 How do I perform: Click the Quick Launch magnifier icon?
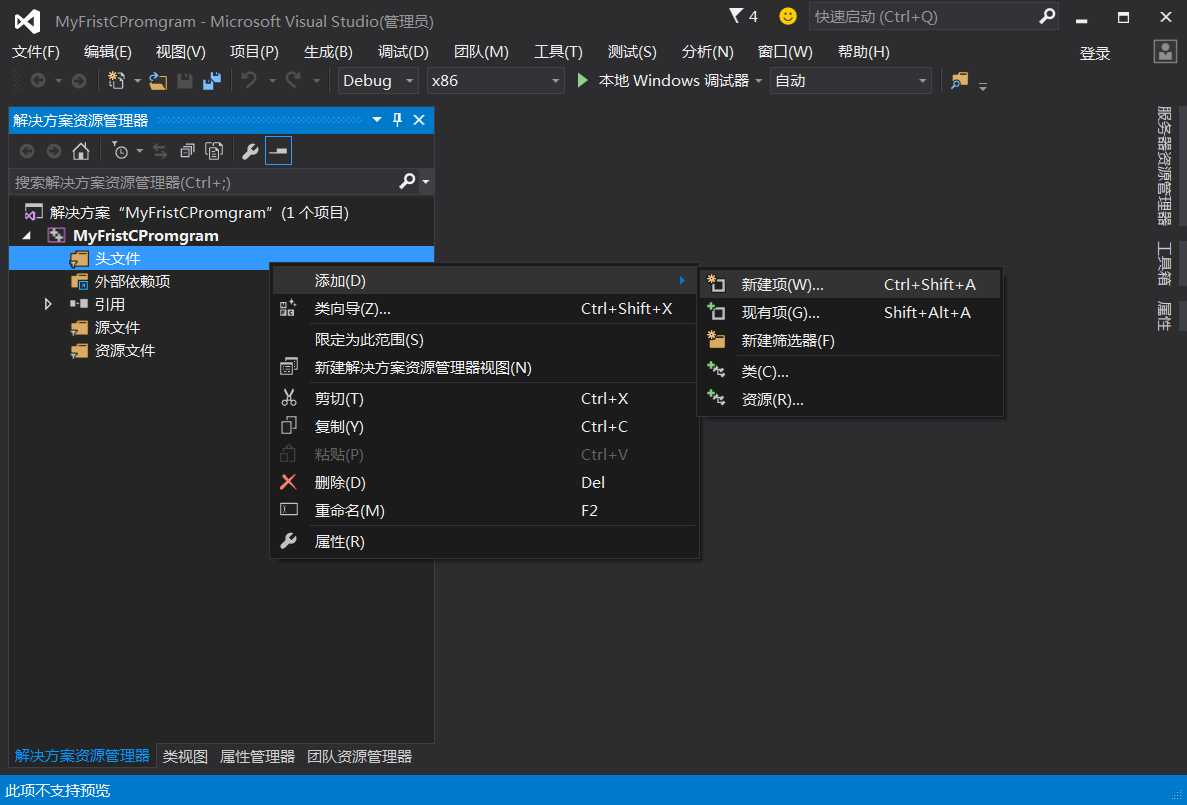[1047, 15]
